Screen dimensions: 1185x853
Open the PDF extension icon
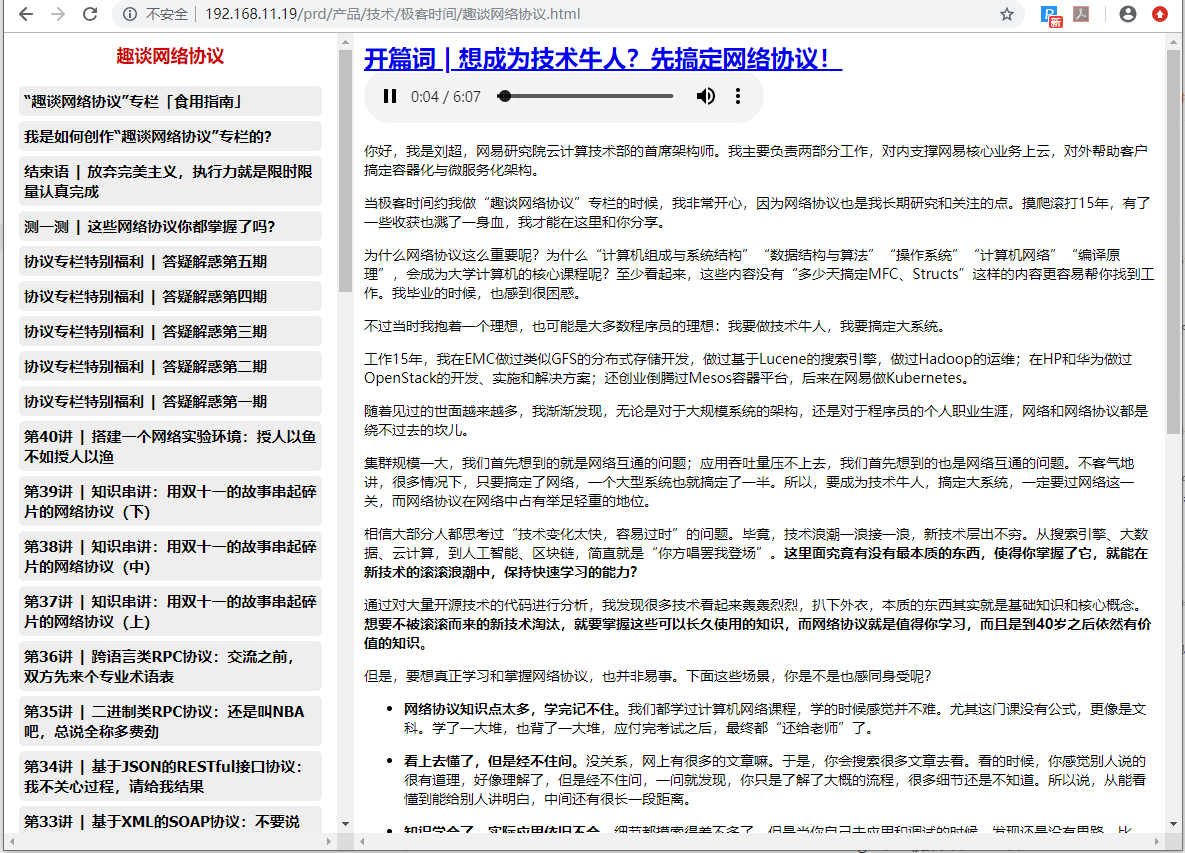[x=1081, y=14]
